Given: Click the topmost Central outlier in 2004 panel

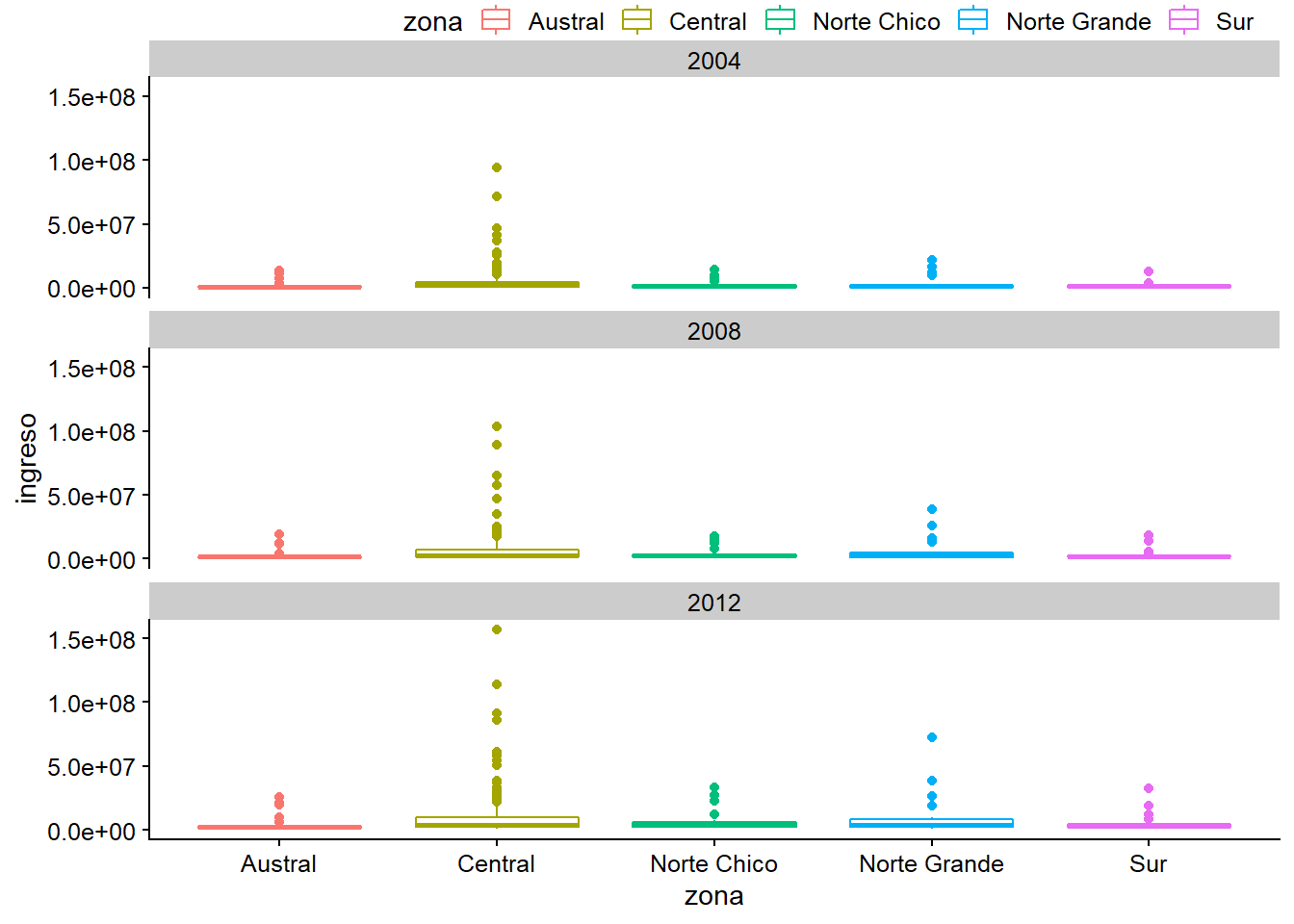Looking at the screenshot, I should (x=497, y=167).
